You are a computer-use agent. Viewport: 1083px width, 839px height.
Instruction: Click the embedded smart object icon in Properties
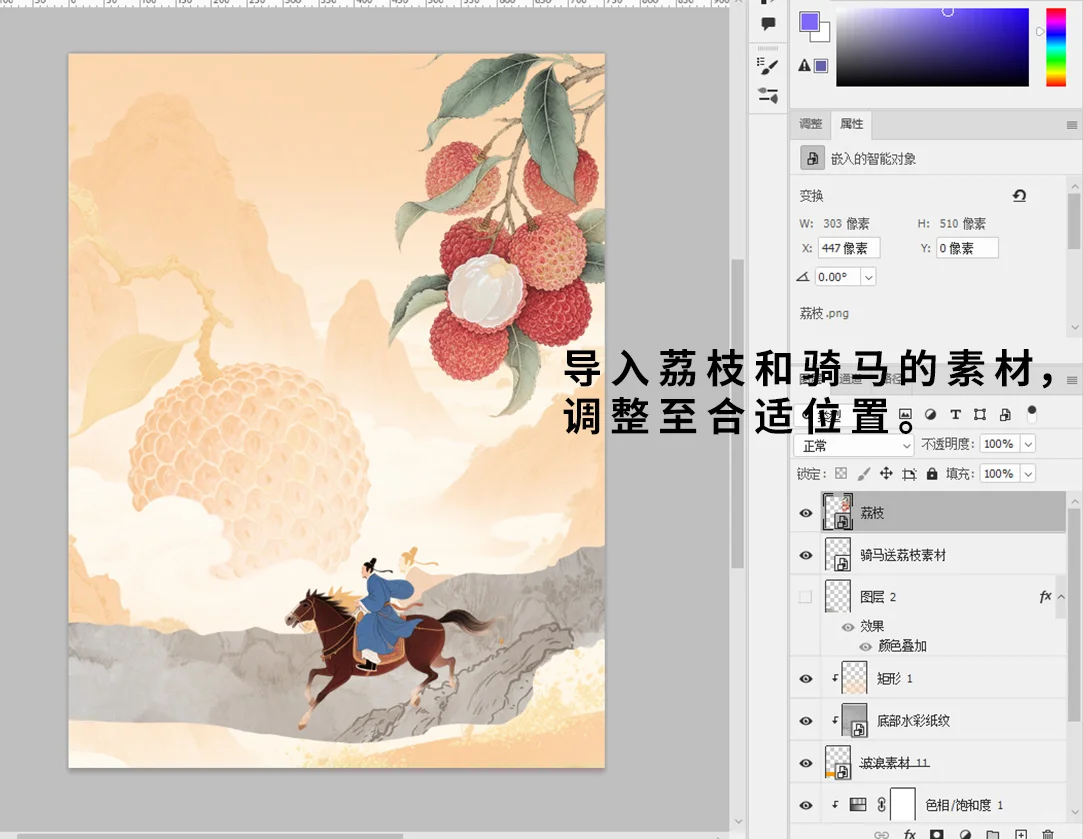812,158
